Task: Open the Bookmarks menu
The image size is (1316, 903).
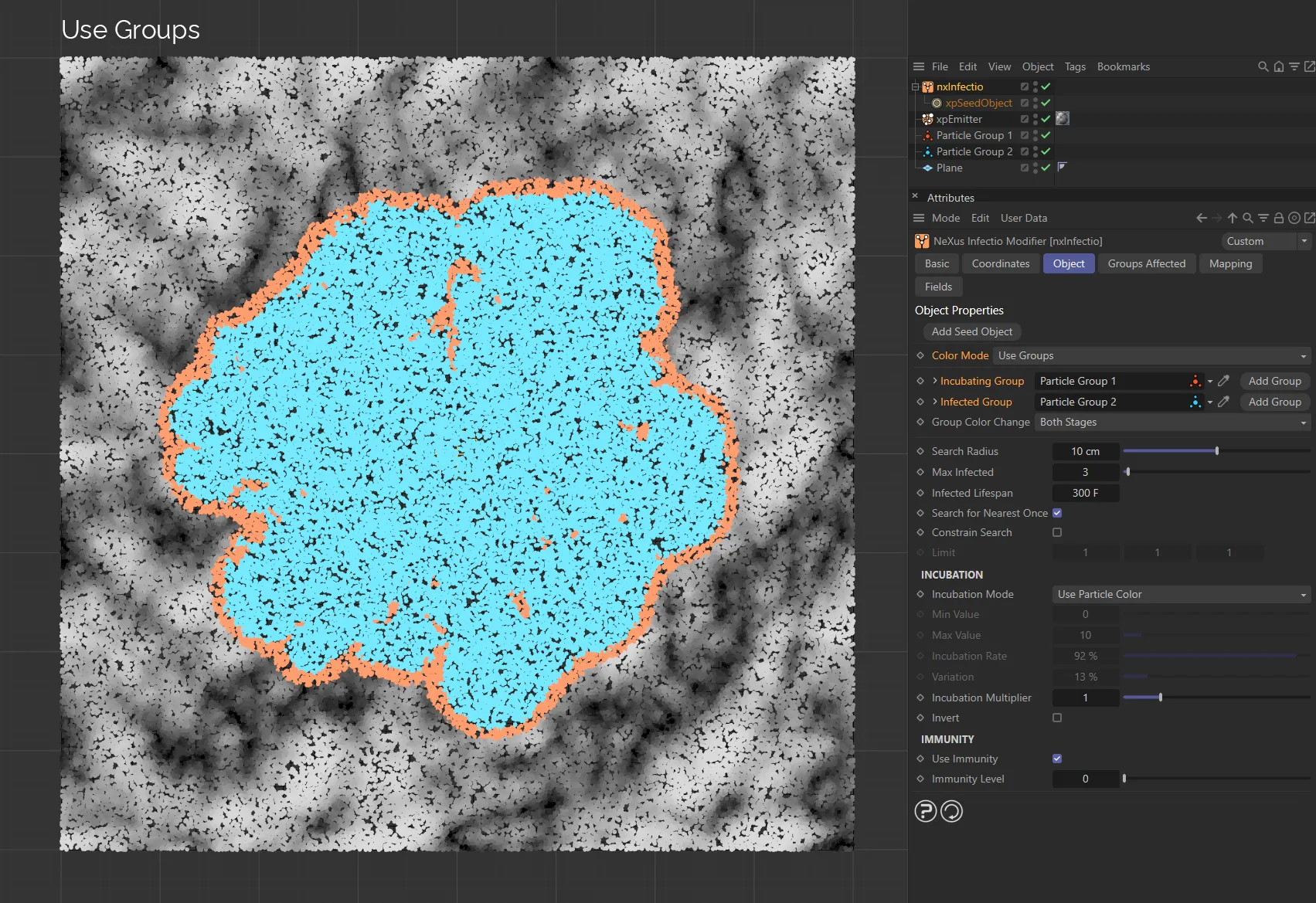Action: 1123,66
